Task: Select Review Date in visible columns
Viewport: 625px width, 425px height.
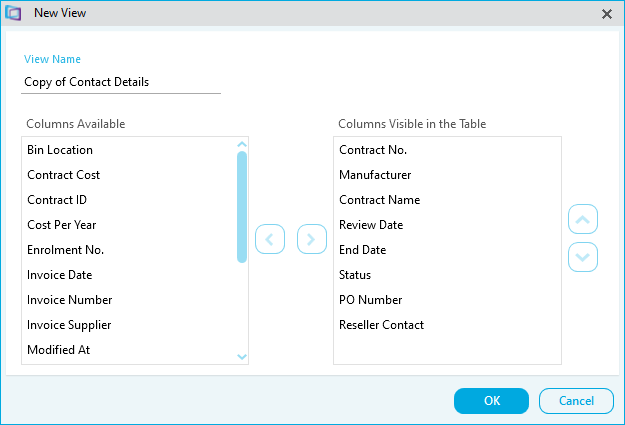Action: point(371,225)
